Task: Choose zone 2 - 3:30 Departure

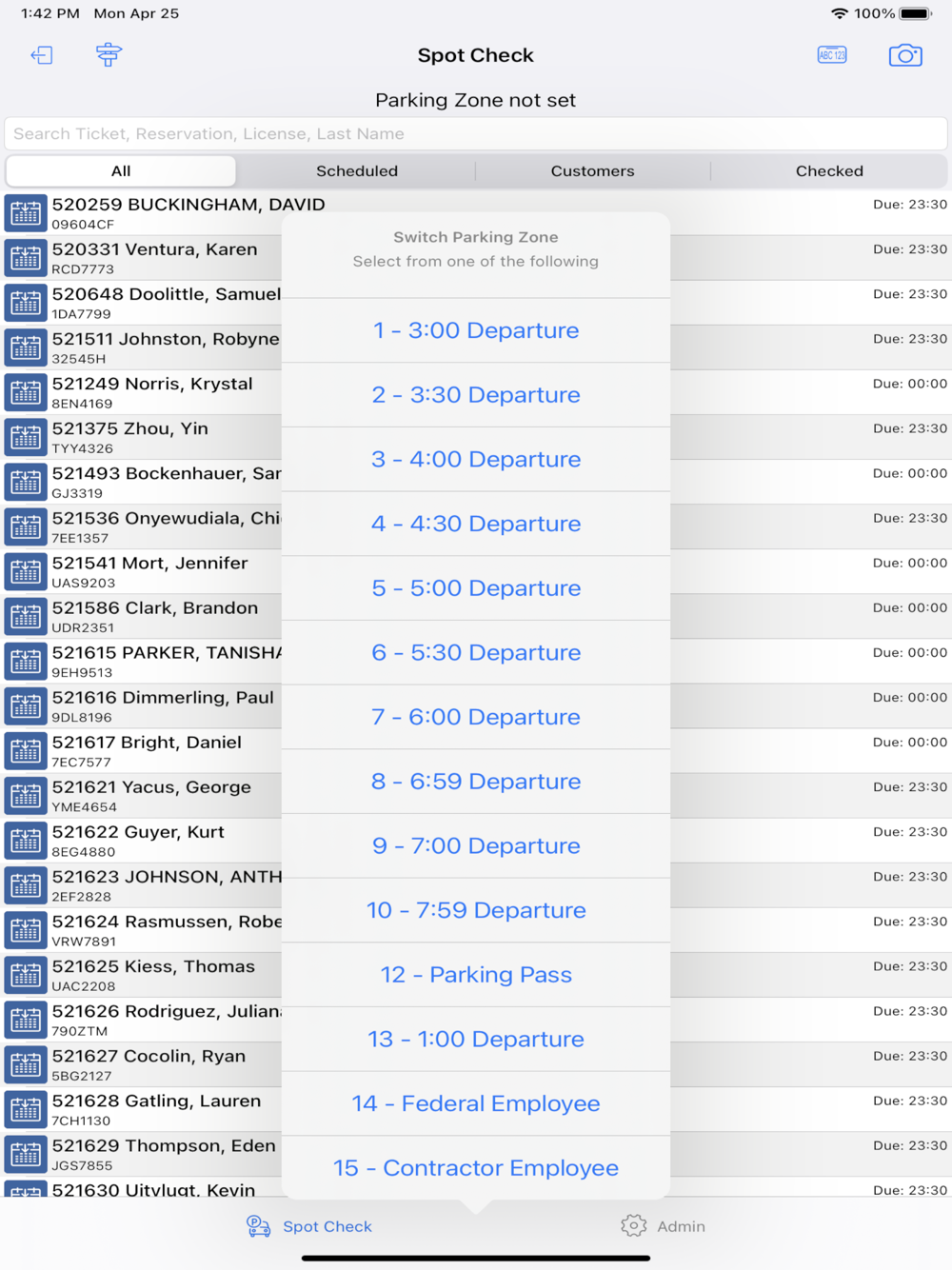Action: 476,395
